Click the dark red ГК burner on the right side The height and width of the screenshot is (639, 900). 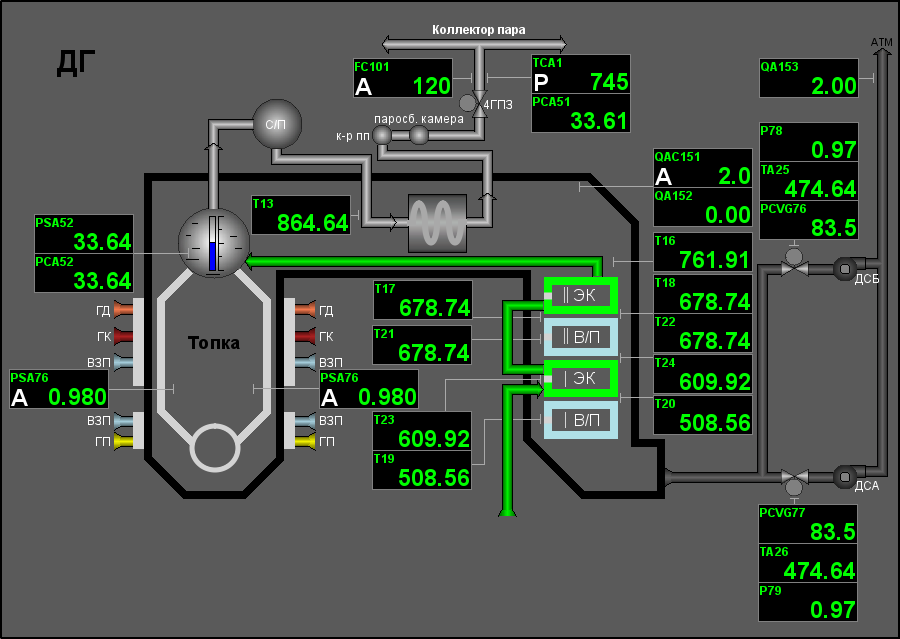(305, 336)
